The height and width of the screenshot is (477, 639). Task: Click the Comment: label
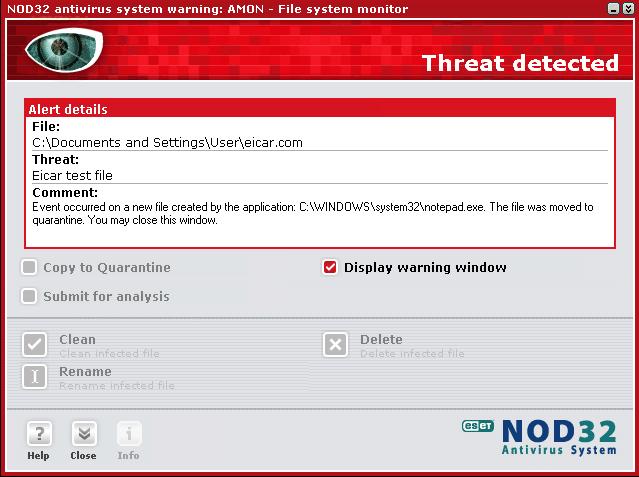pyautogui.click(x=65, y=192)
